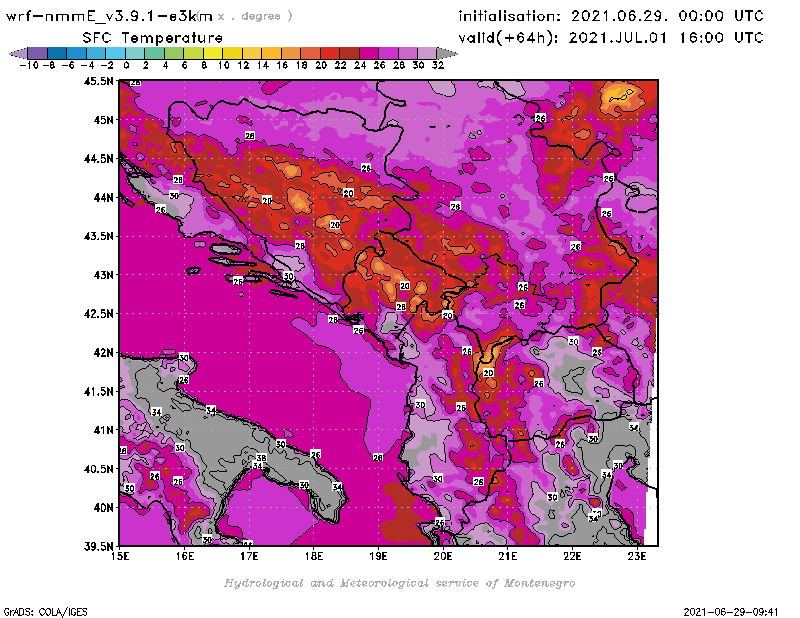
Task: Click the legend tick label 32
Action: coord(438,65)
